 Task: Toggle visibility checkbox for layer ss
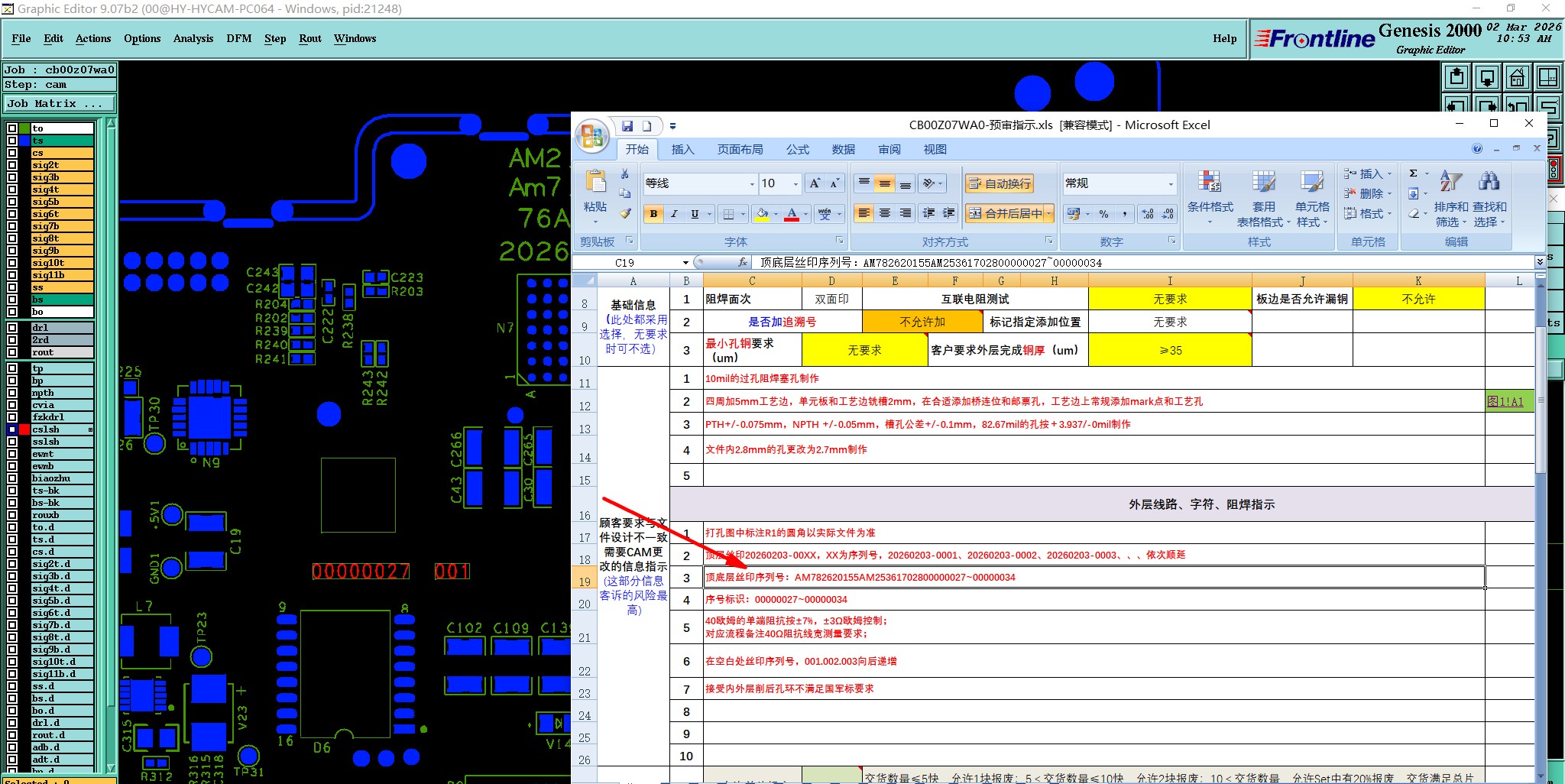point(12,287)
